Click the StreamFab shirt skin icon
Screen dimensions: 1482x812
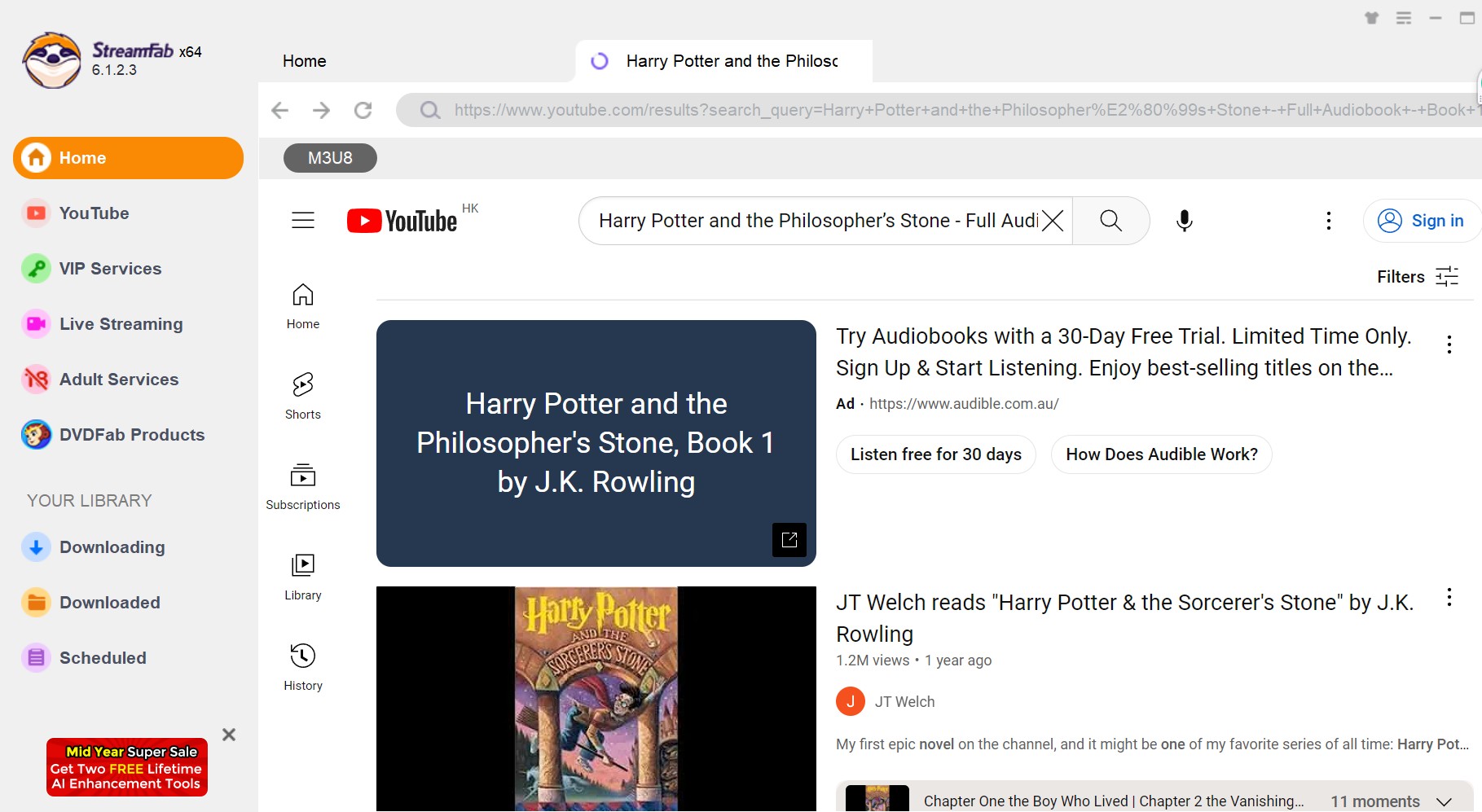click(x=1372, y=18)
